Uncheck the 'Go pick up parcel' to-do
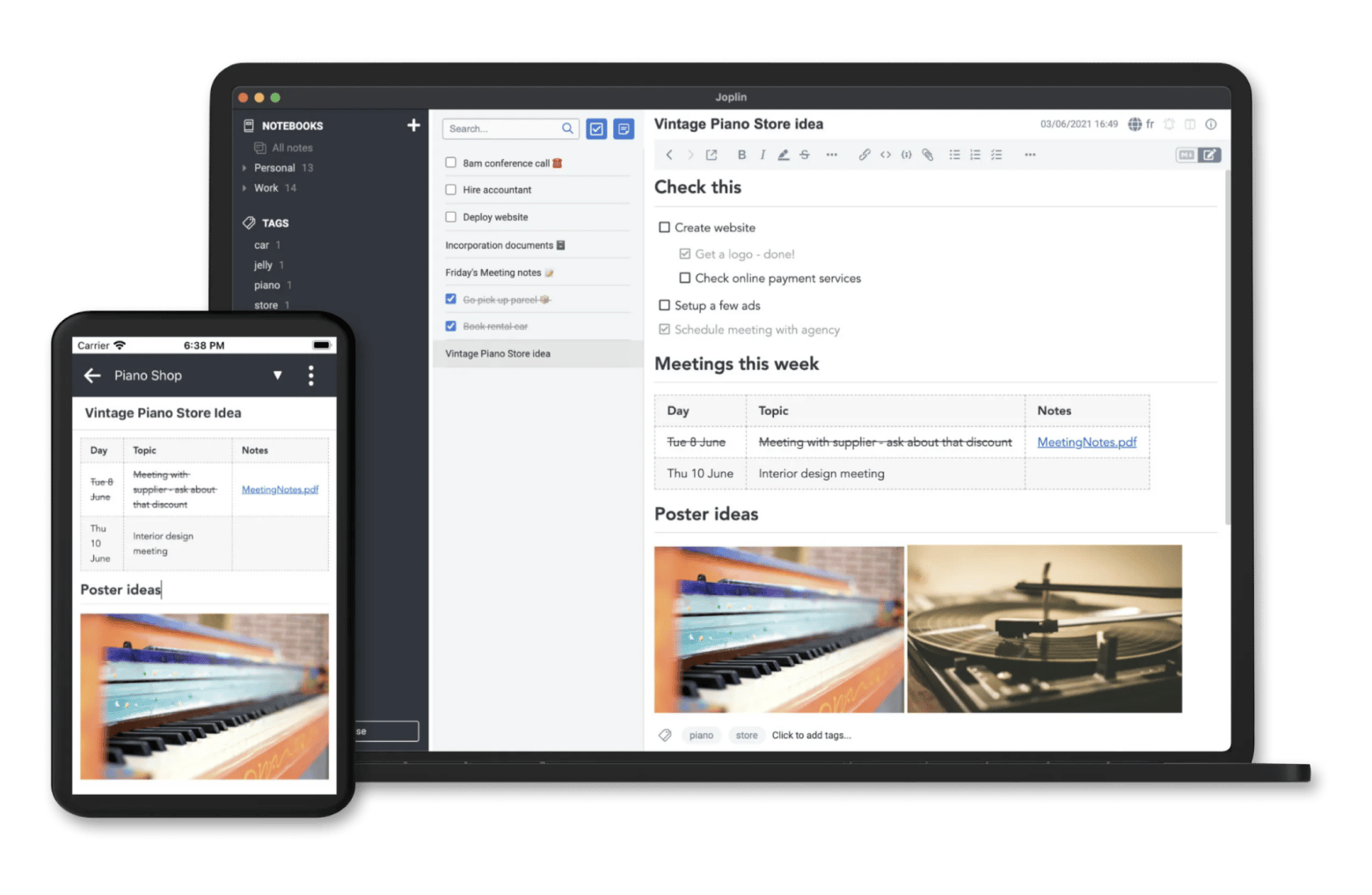1372x895 pixels. [451, 300]
